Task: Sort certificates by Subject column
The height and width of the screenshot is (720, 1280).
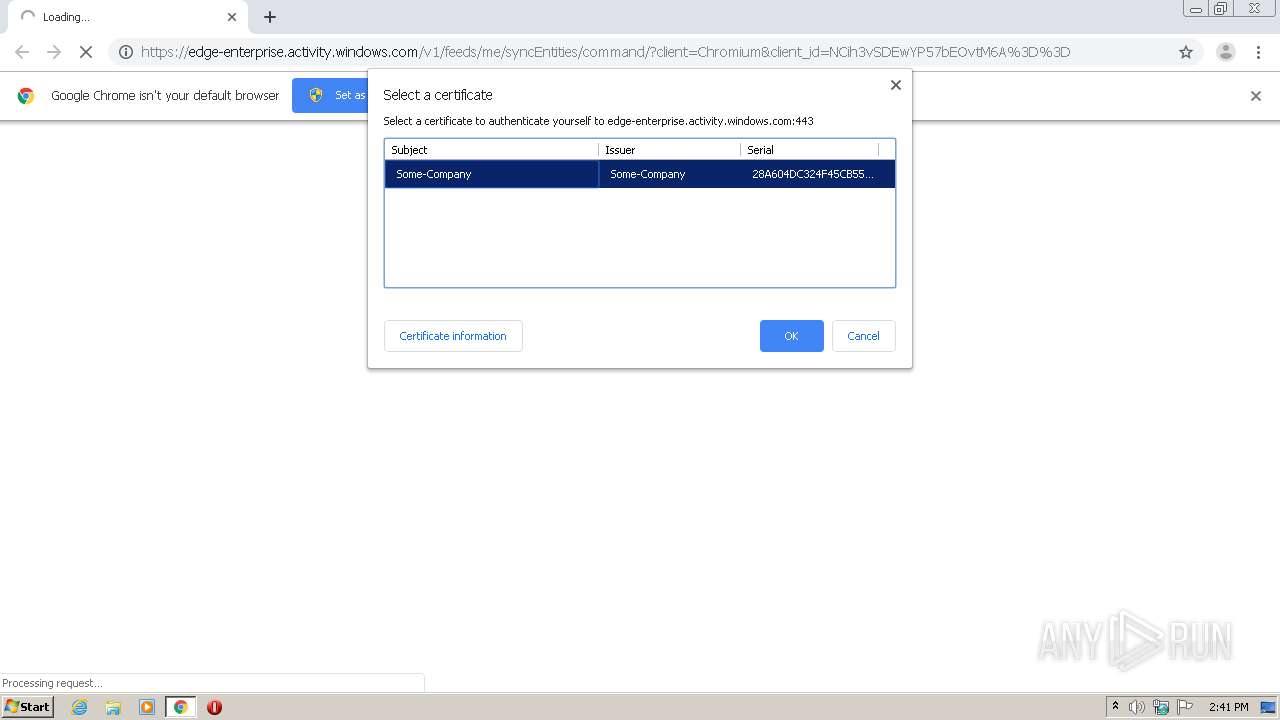Action: click(x=491, y=149)
